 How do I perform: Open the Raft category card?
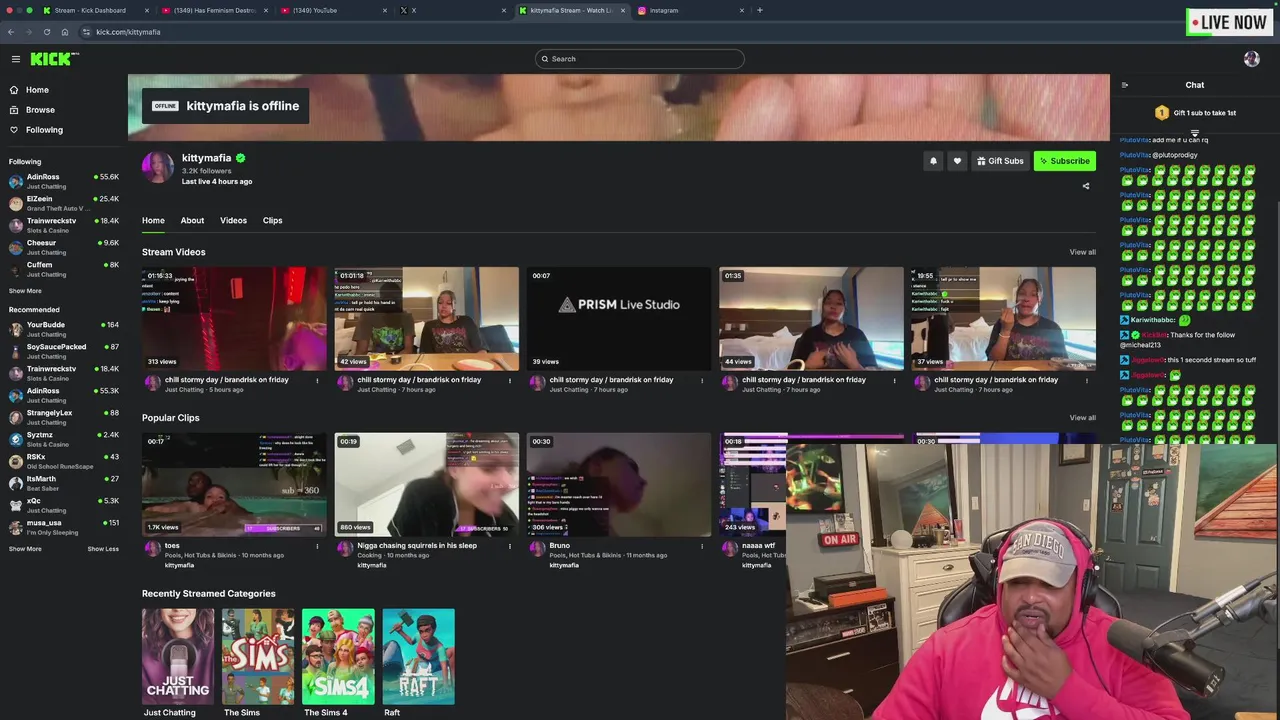418,656
